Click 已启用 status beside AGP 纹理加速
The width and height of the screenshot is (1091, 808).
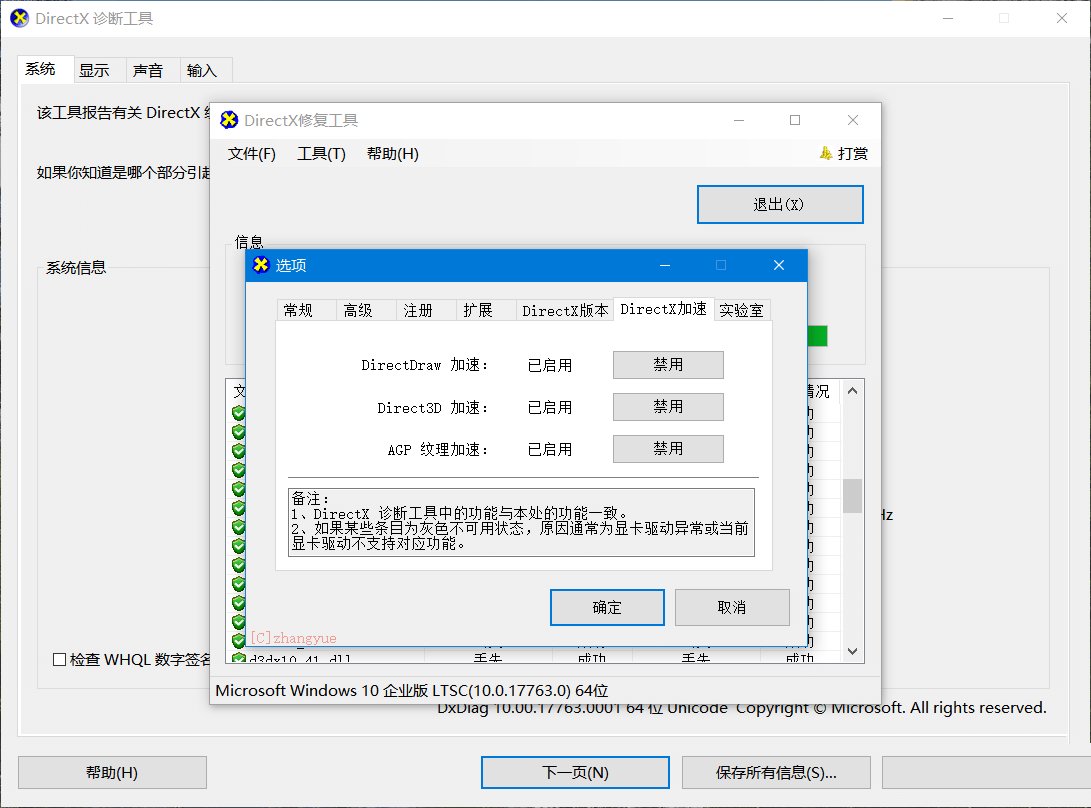(550, 450)
